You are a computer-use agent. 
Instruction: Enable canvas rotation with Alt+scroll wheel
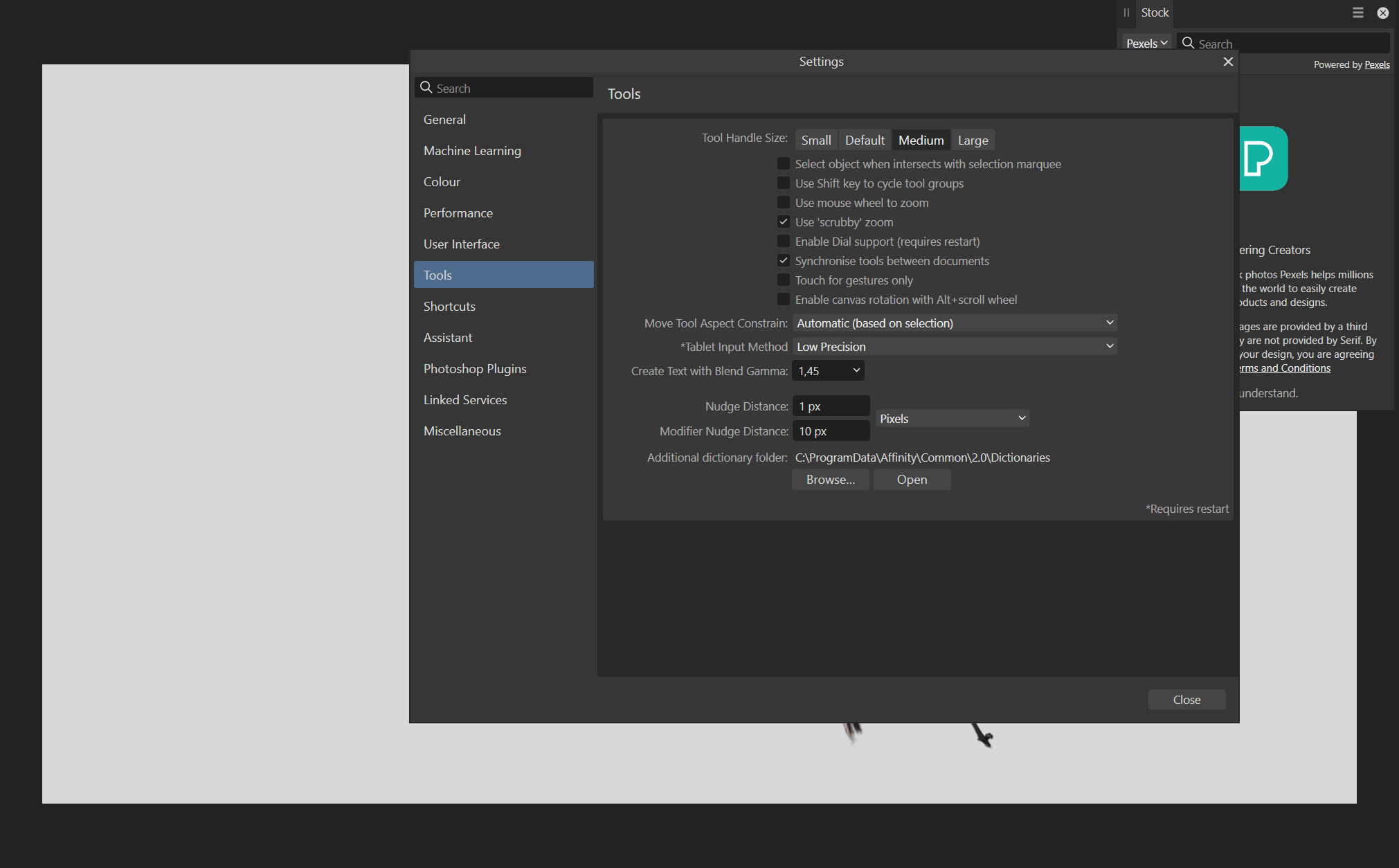tap(784, 300)
